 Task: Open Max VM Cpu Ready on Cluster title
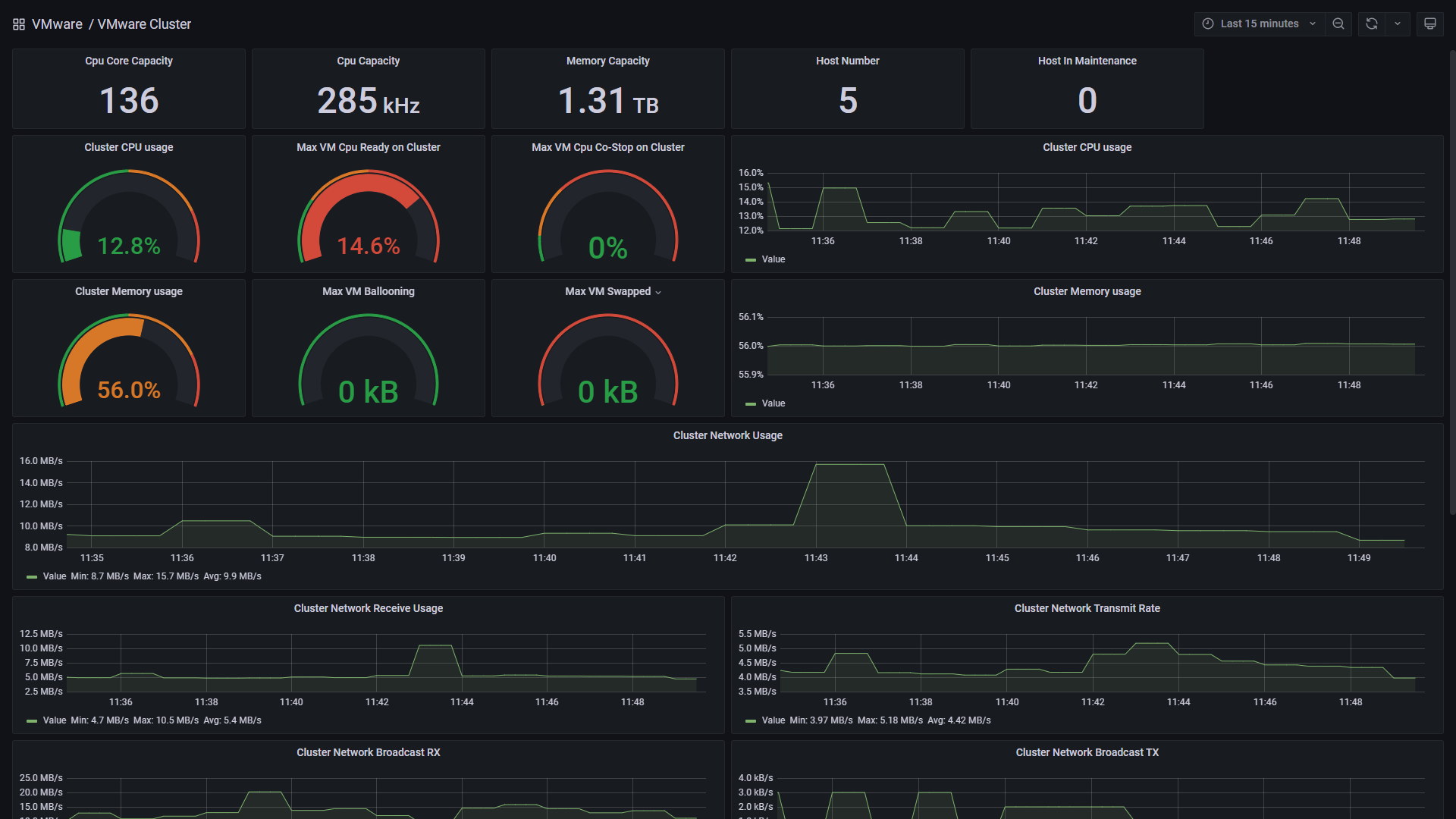click(369, 147)
